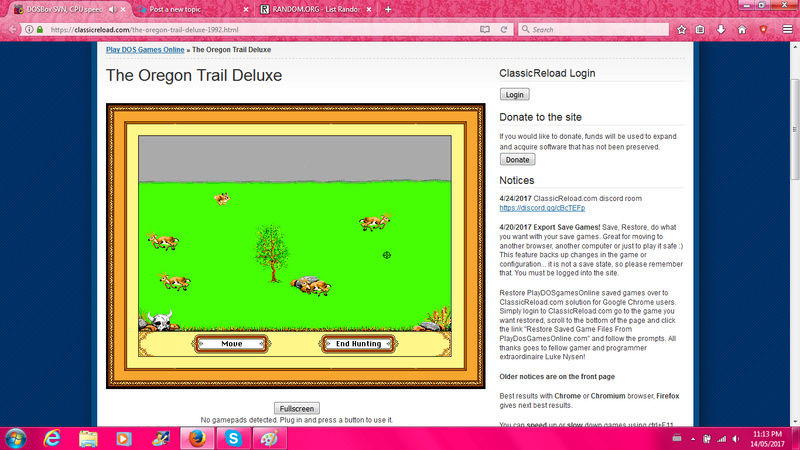The width and height of the screenshot is (800, 450).
Task: Click 'Older notices are on the front page'
Action: 557,377
